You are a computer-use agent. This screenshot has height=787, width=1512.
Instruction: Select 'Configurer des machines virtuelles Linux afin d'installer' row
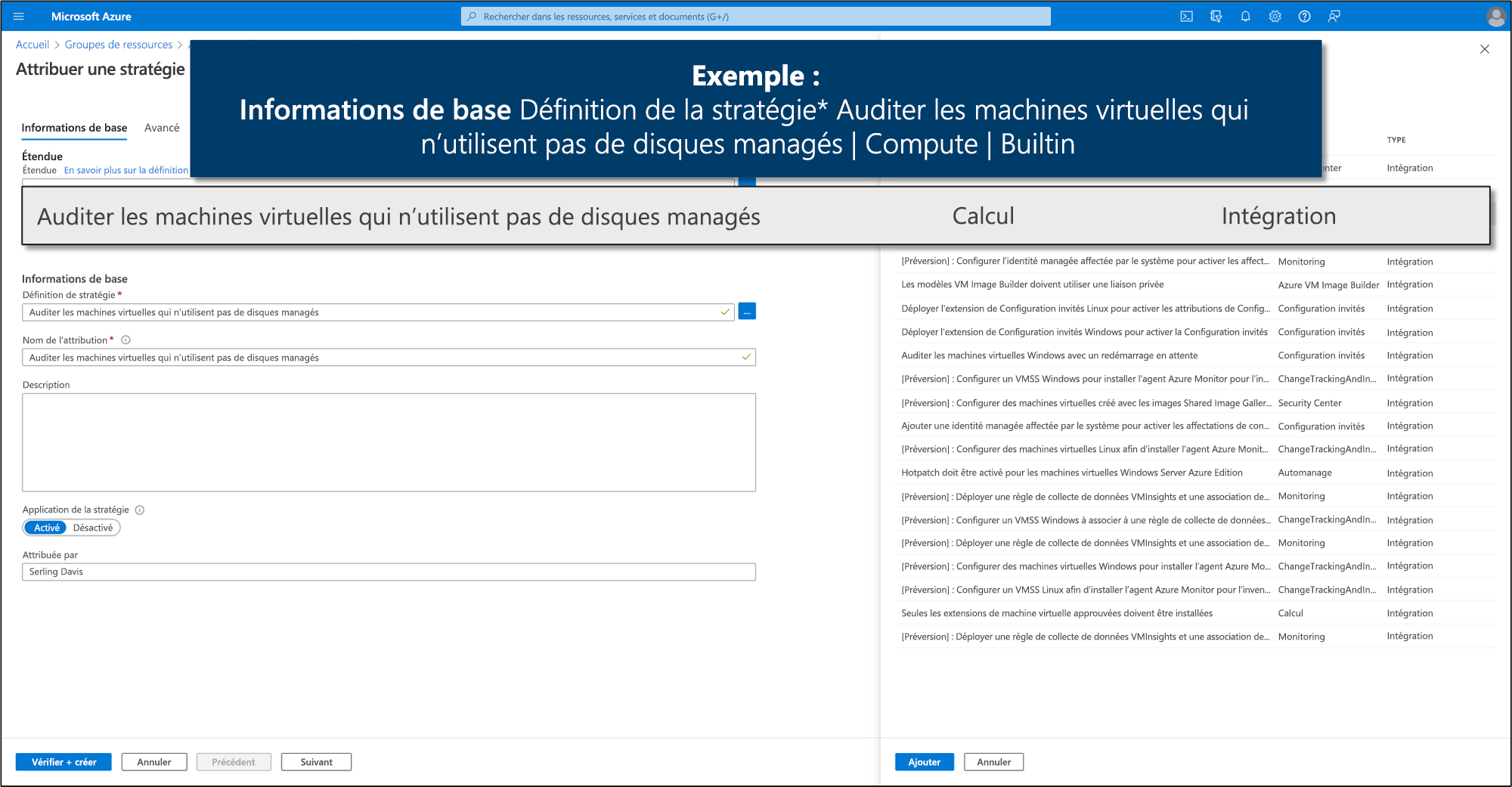click(1194, 449)
